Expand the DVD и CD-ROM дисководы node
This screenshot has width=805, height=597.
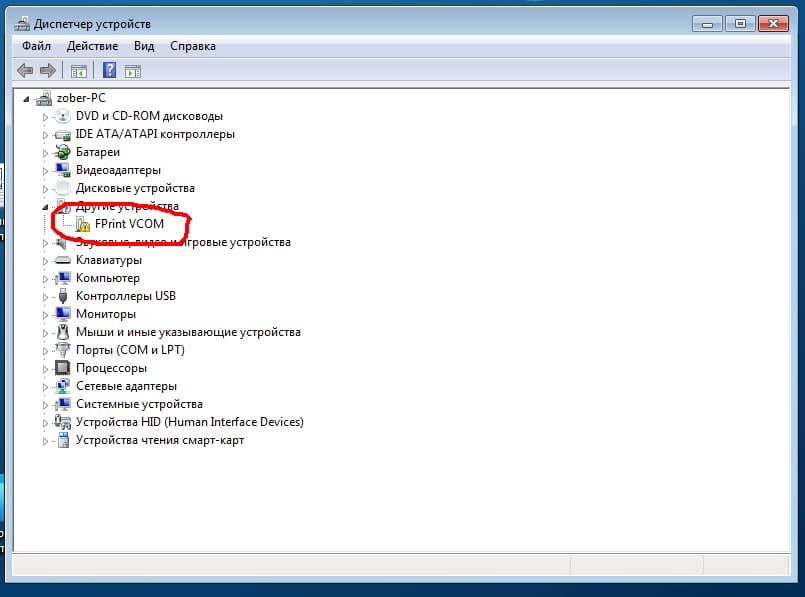[45, 117]
